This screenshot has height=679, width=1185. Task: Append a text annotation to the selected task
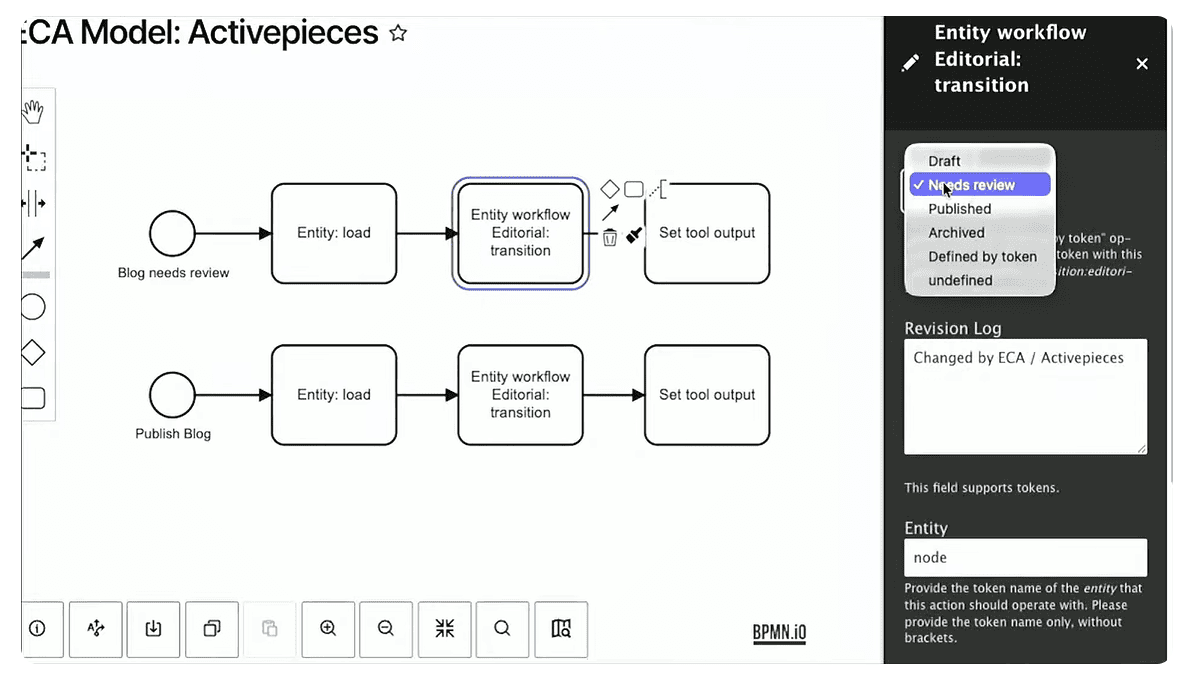pyautogui.click(x=658, y=188)
